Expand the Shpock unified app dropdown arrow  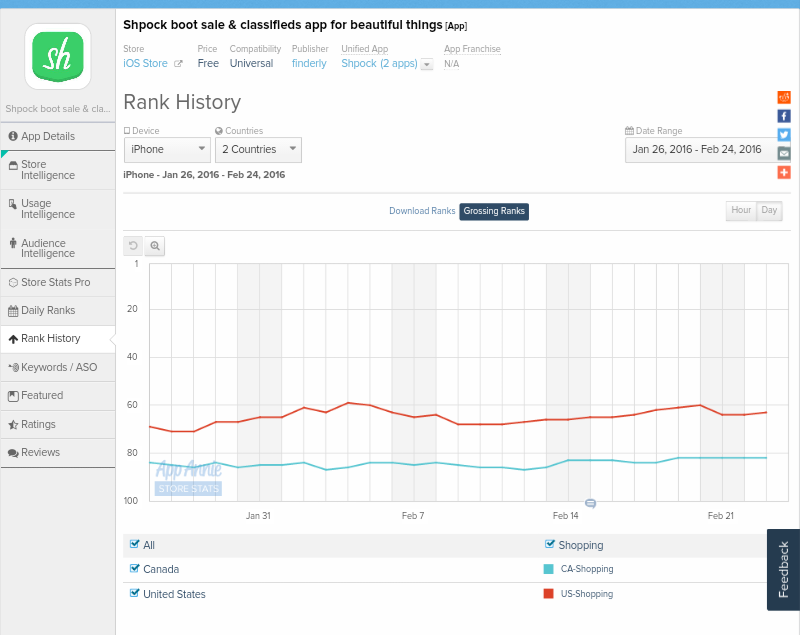pos(427,64)
